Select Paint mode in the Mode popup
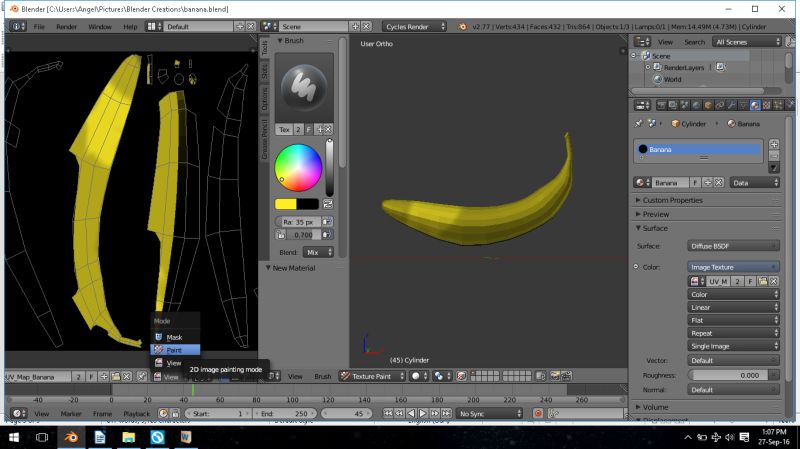Screen dimensions: 800x449 pyautogui.click(x=175, y=350)
